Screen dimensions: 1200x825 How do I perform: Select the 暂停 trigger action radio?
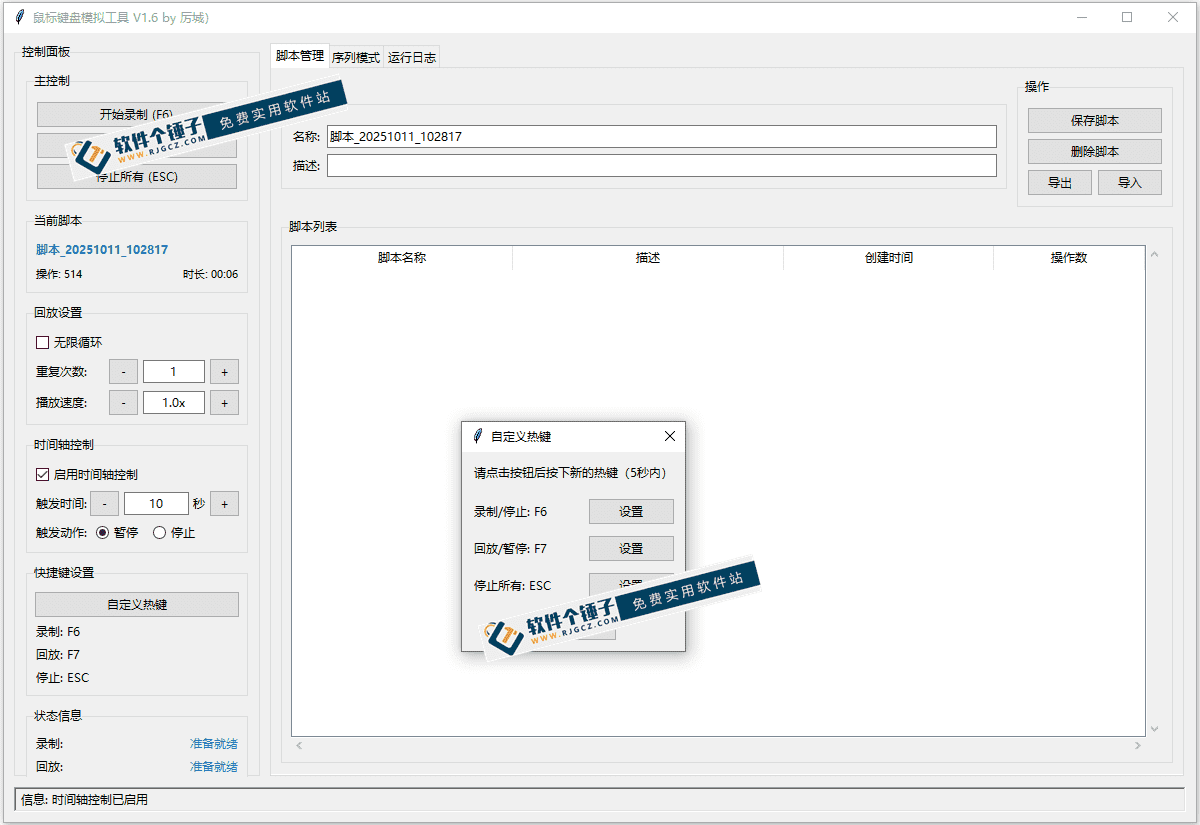tap(102, 533)
